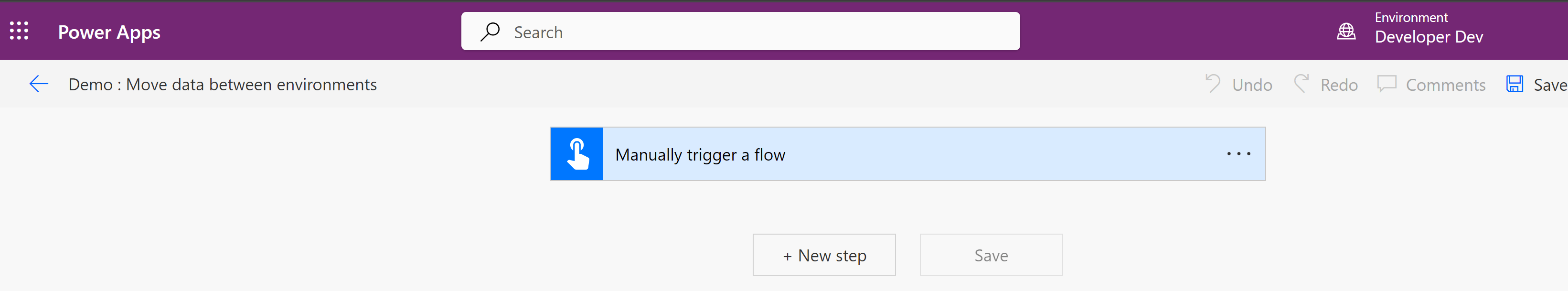Click the Redo arrow icon
The height and width of the screenshot is (291, 1568).
coord(1301,84)
